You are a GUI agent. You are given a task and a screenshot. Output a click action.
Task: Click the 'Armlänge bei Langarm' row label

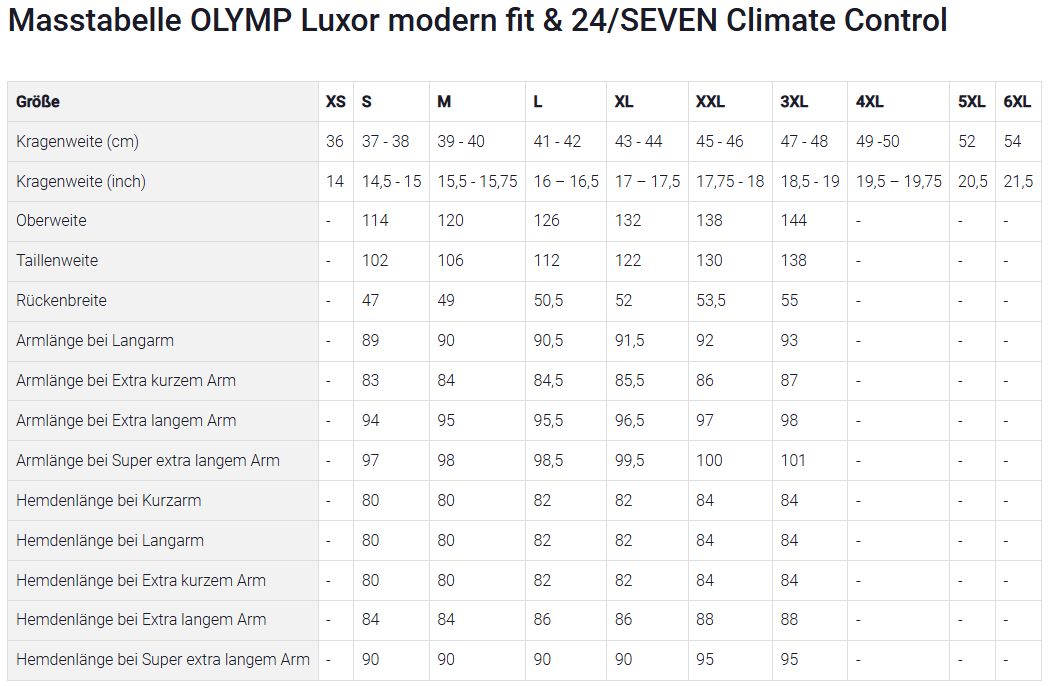95,341
